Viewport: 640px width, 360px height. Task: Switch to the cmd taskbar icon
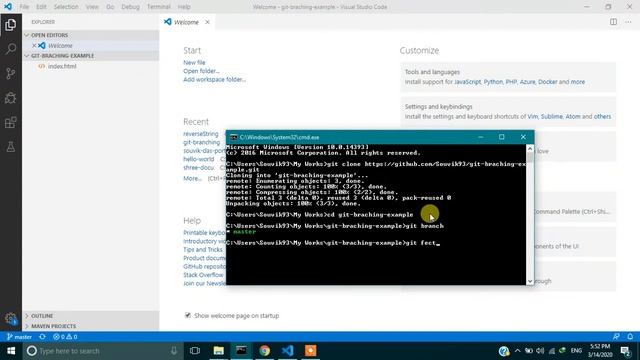click(241, 351)
